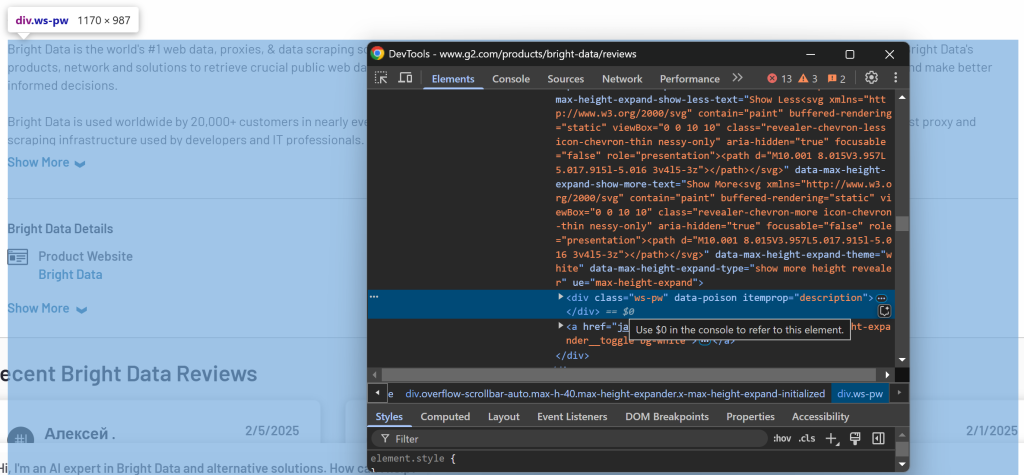Open DevTools settings gear

pos(871,78)
